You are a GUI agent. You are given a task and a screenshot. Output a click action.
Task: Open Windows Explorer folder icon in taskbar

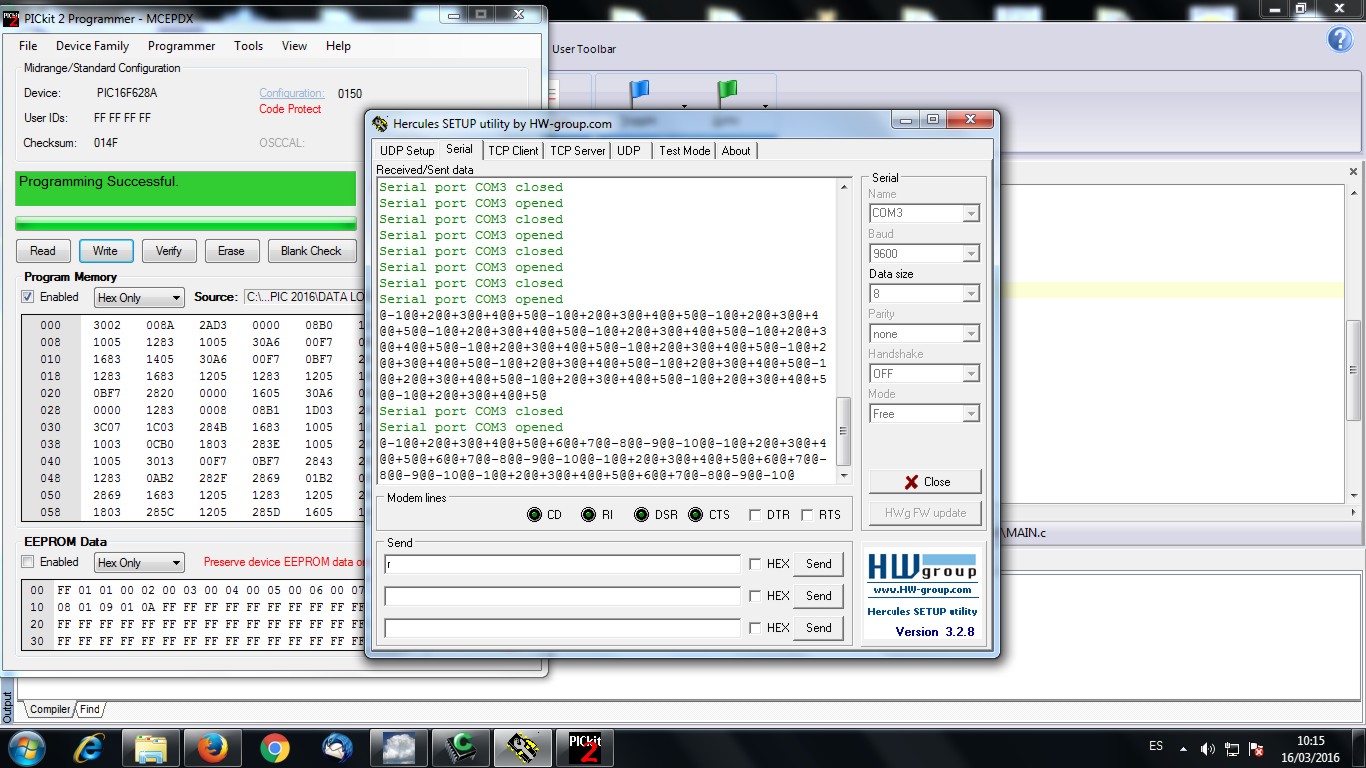point(151,747)
